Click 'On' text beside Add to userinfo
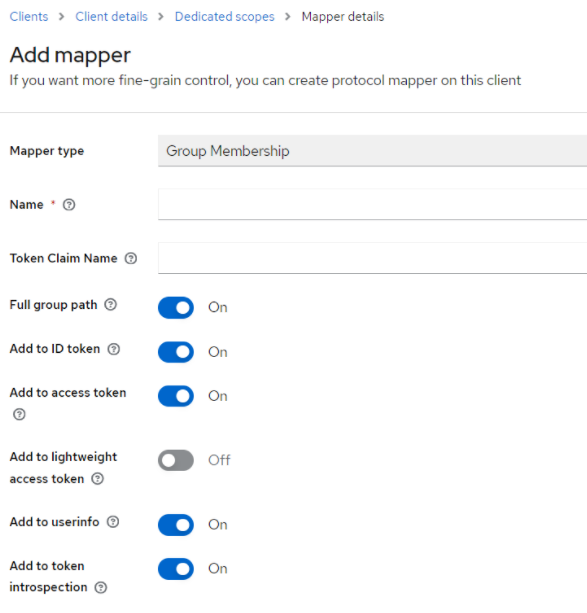 (218, 525)
